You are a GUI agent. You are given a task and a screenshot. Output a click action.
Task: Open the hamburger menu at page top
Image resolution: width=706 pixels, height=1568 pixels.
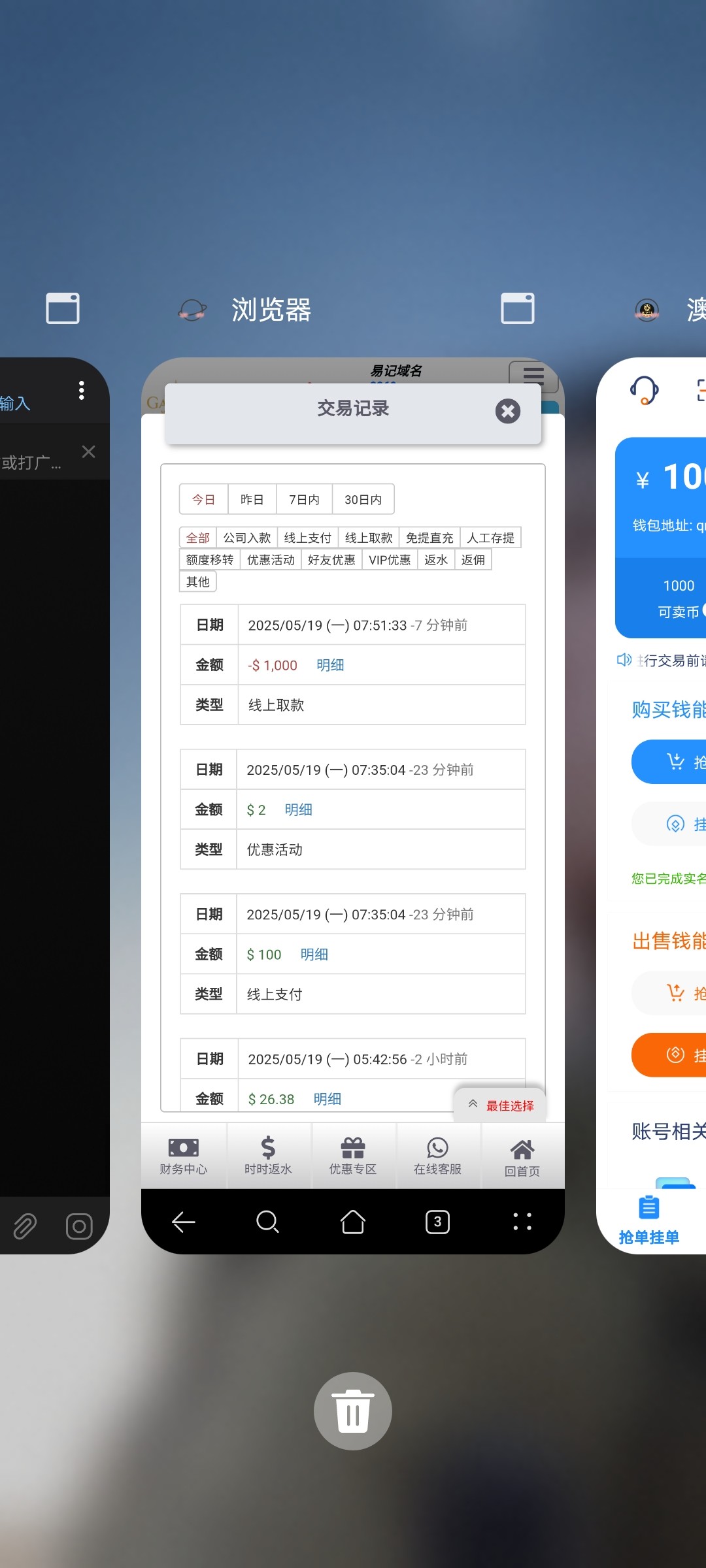533,374
